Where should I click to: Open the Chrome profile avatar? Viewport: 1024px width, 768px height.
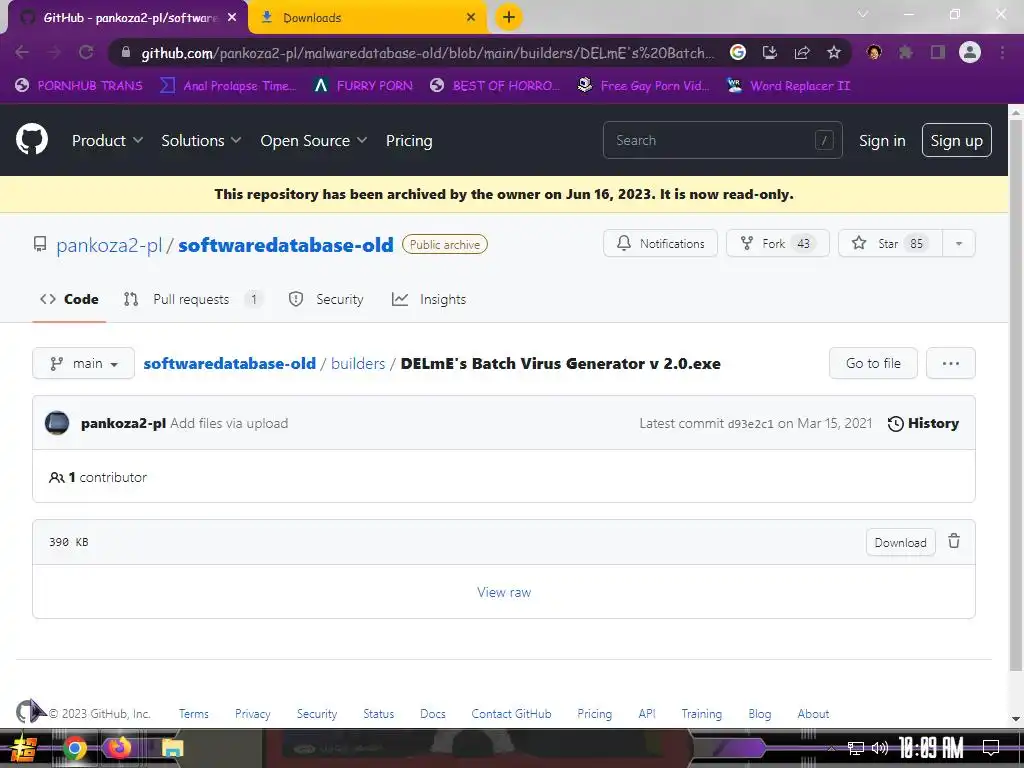pos(970,52)
